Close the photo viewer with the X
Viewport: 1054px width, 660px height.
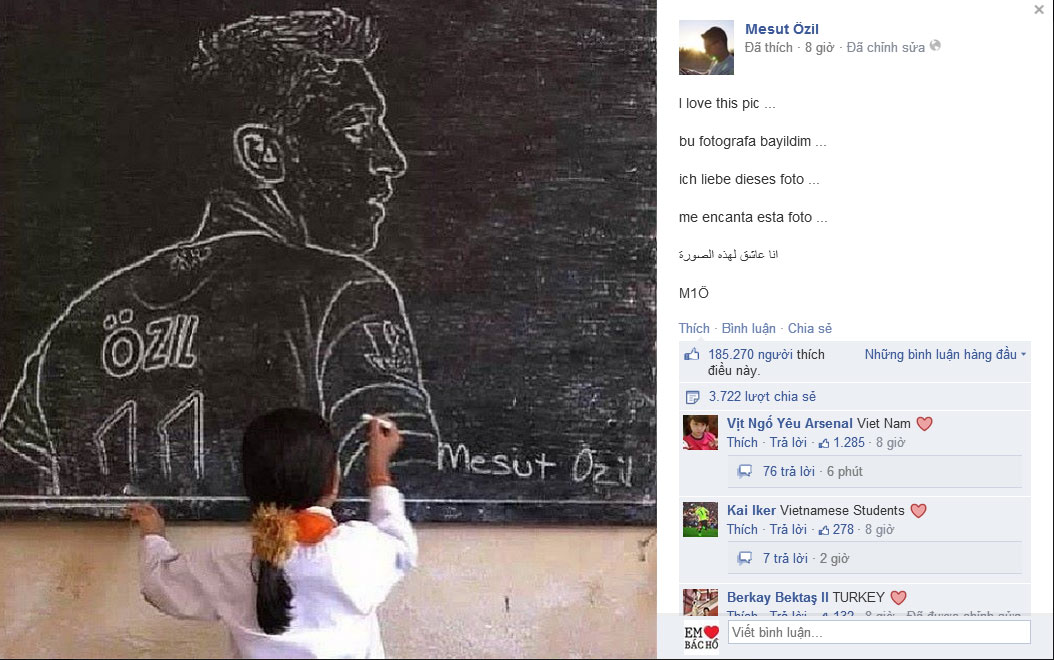click(1039, 9)
